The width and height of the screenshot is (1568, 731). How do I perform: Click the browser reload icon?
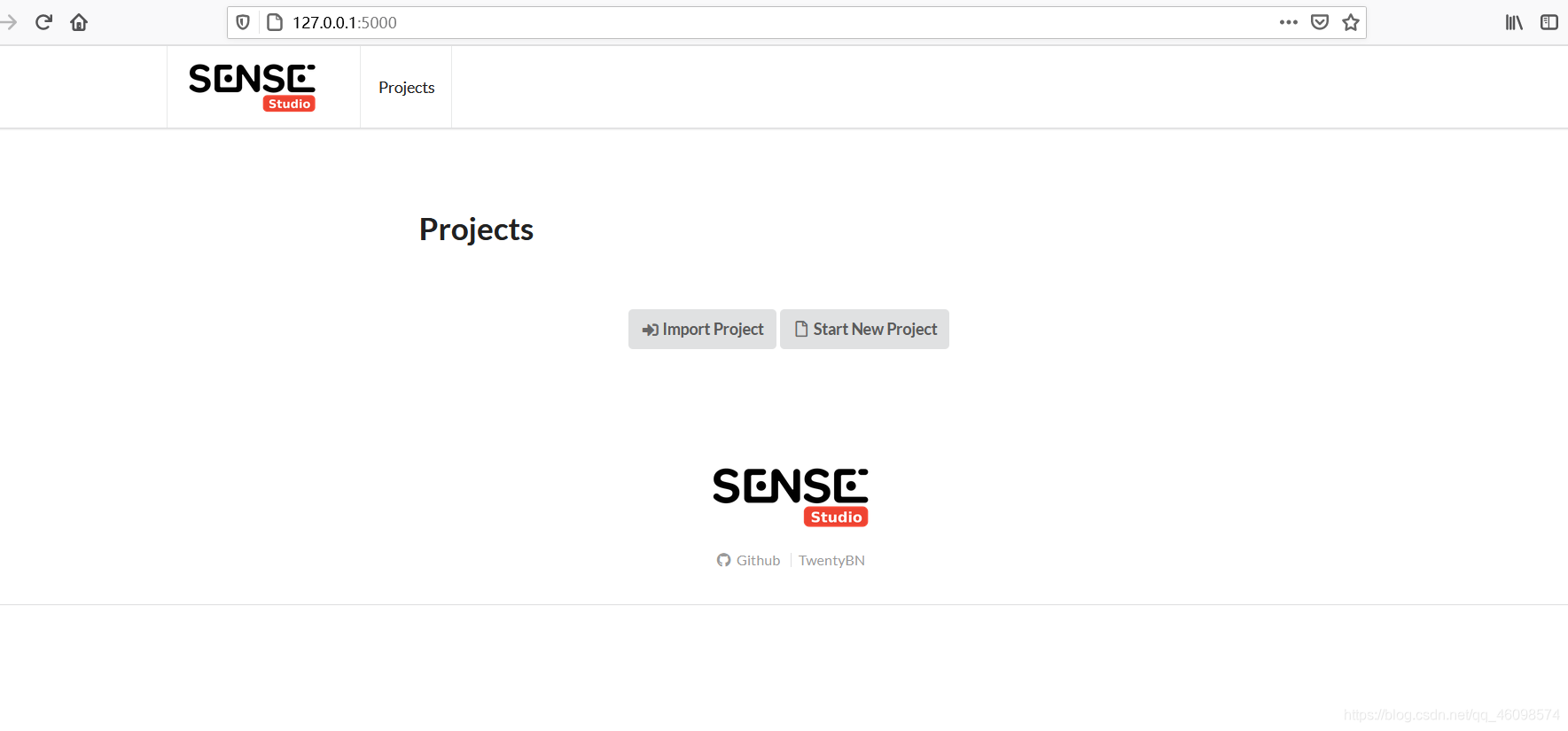coord(43,22)
